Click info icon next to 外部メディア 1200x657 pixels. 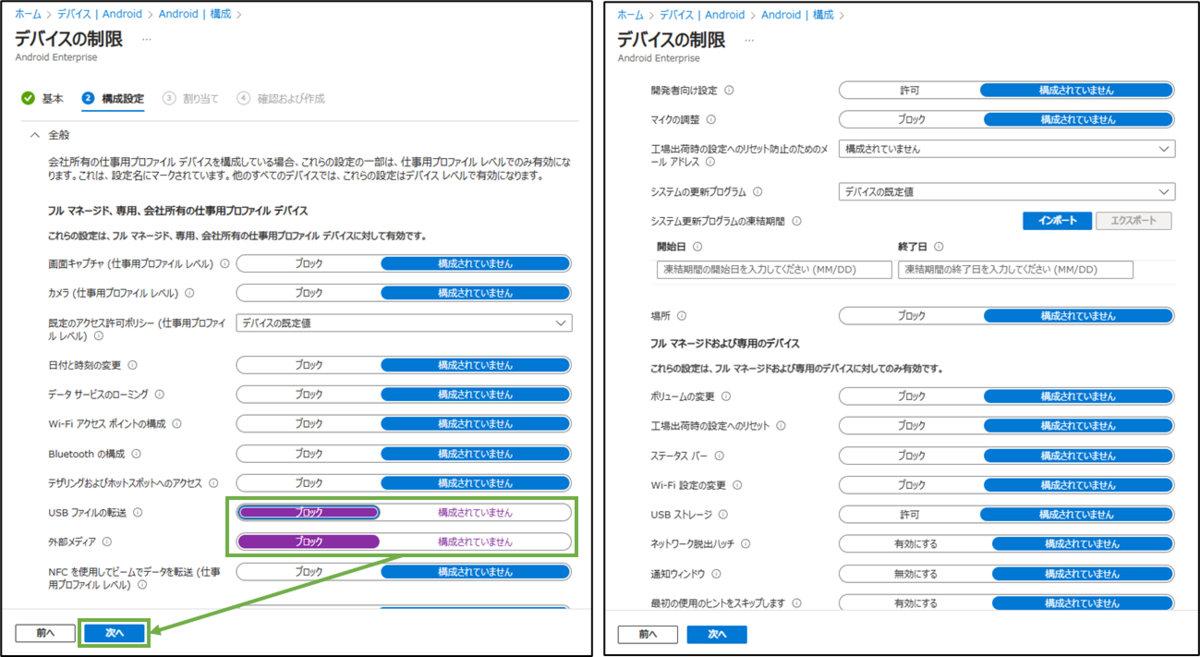(x=108, y=542)
